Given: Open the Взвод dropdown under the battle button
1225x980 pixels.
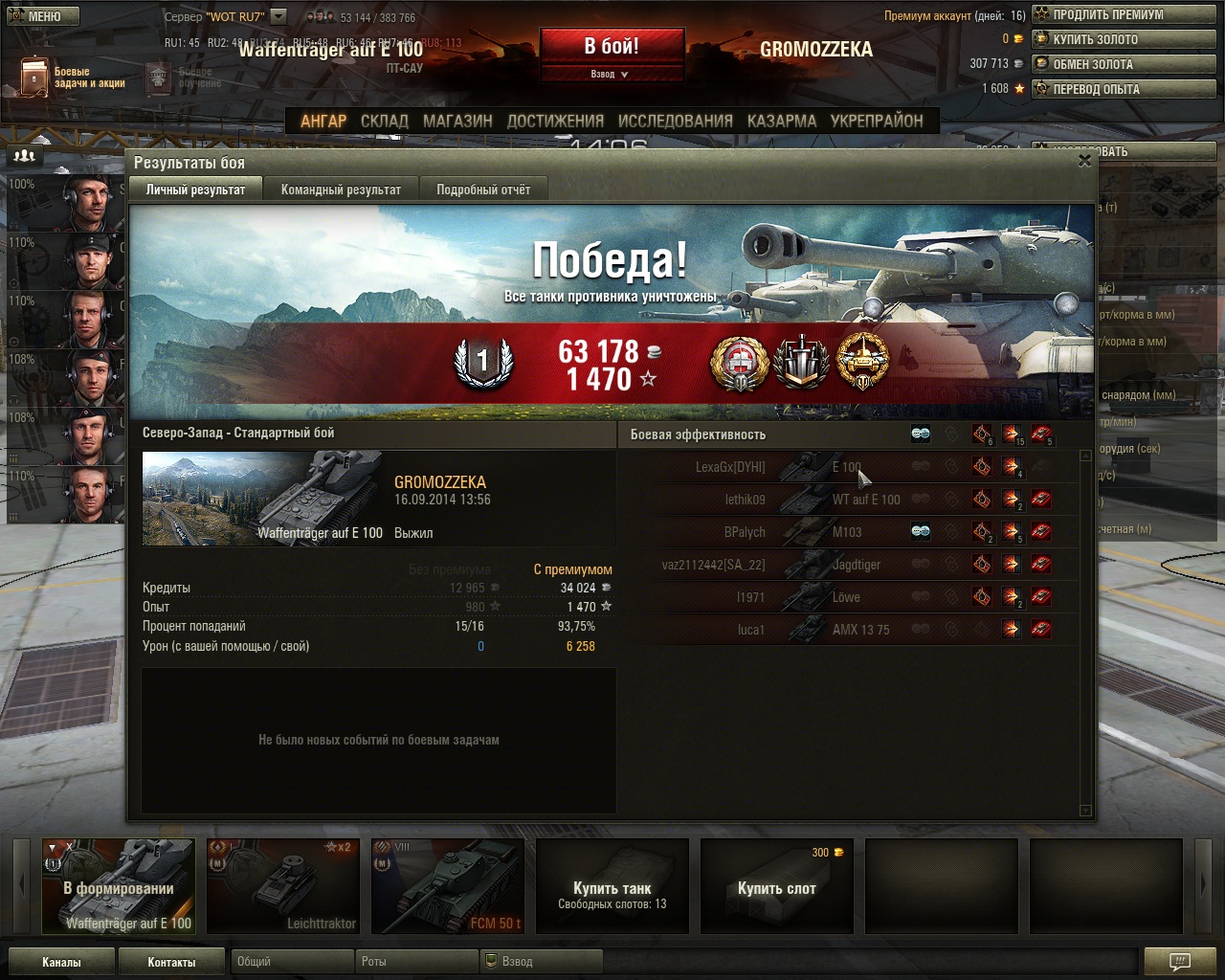Looking at the screenshot, I should [x=611, y=74].
